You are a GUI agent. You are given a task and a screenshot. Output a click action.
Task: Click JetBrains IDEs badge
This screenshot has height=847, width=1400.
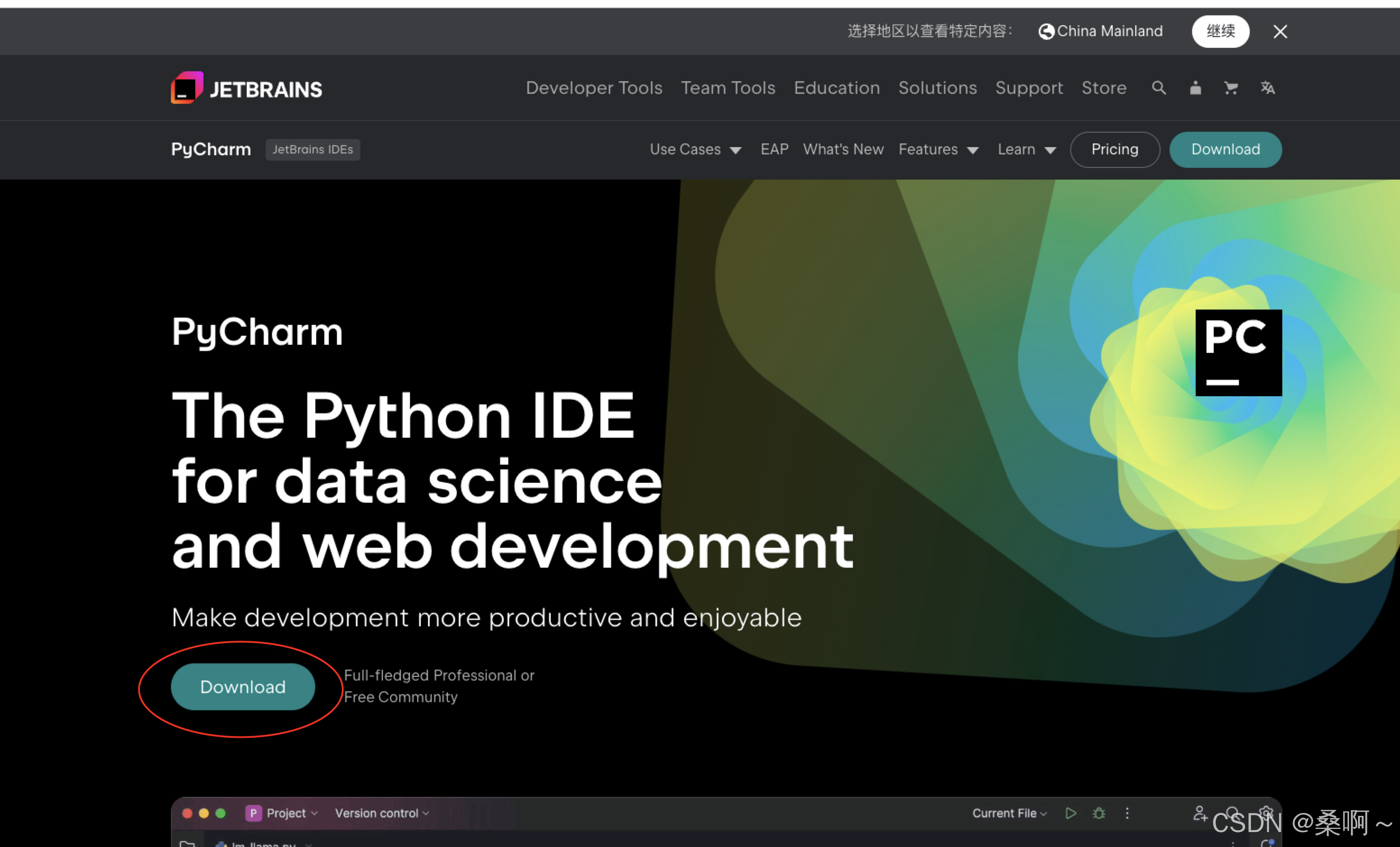(313, 149)
